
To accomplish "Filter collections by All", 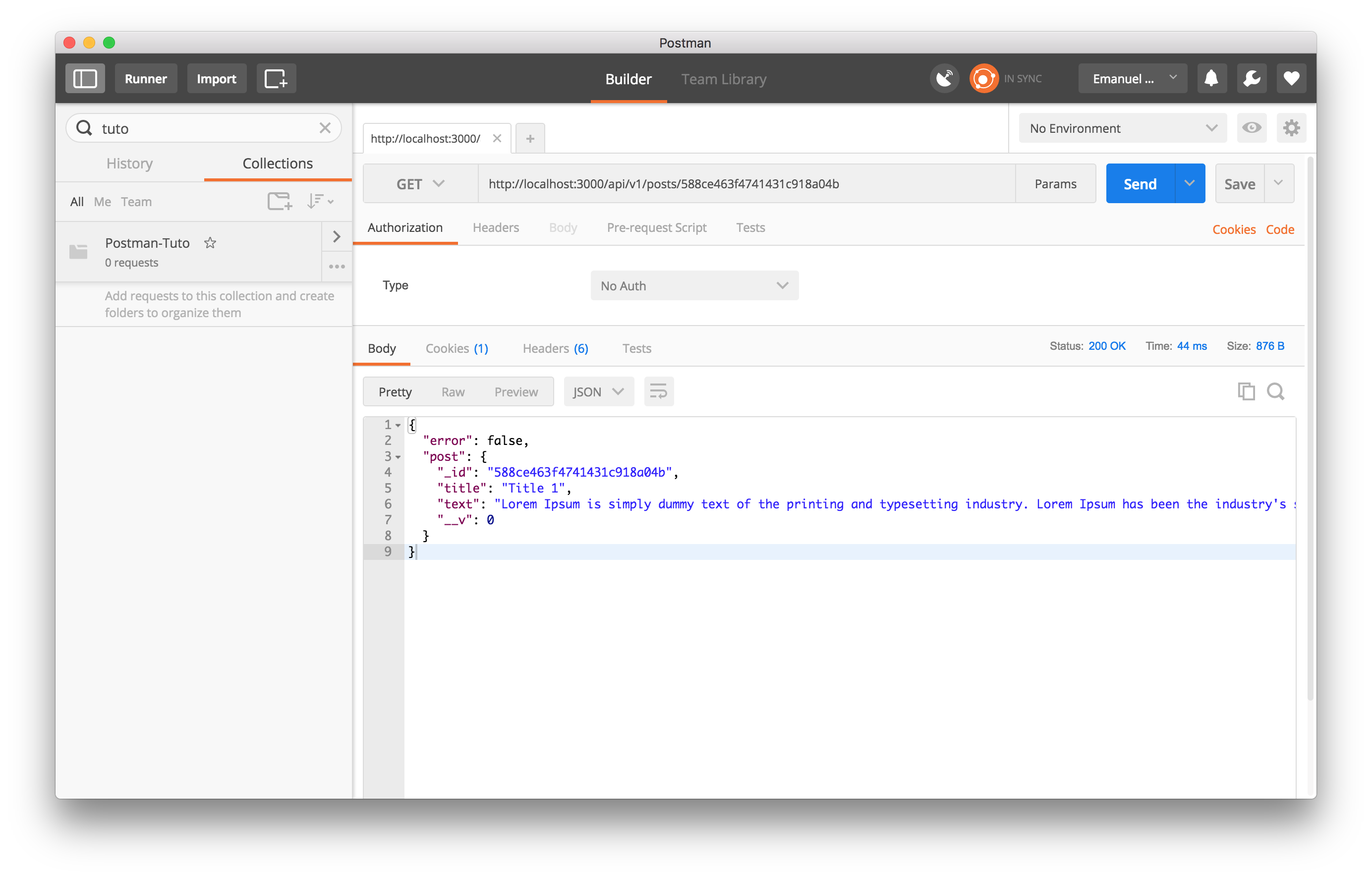I will tap(76, 201).
